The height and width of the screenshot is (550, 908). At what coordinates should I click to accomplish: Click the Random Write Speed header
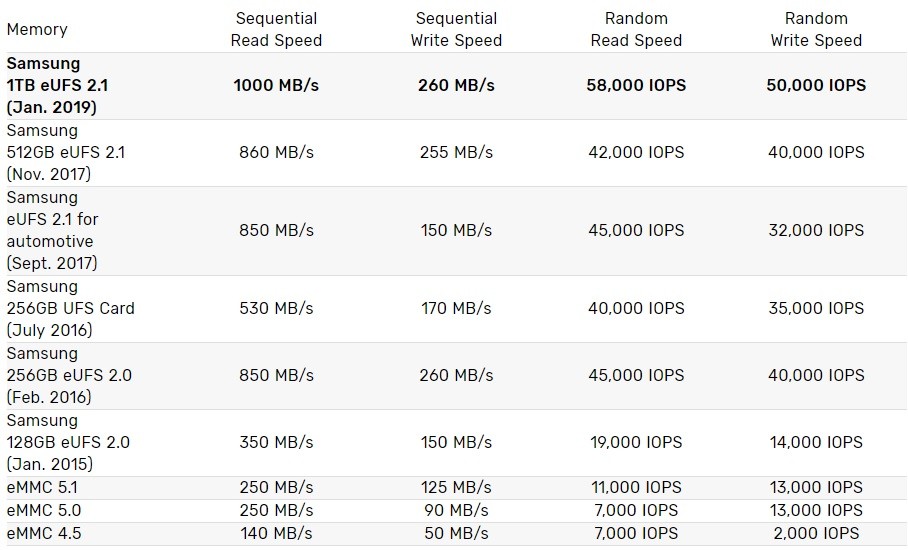click(x=816, y=29)
